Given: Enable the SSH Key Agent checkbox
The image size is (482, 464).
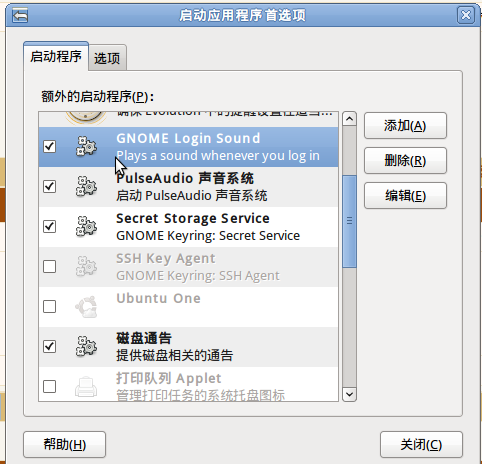Looking at the screenshot, I should click(x=49, y=266).
